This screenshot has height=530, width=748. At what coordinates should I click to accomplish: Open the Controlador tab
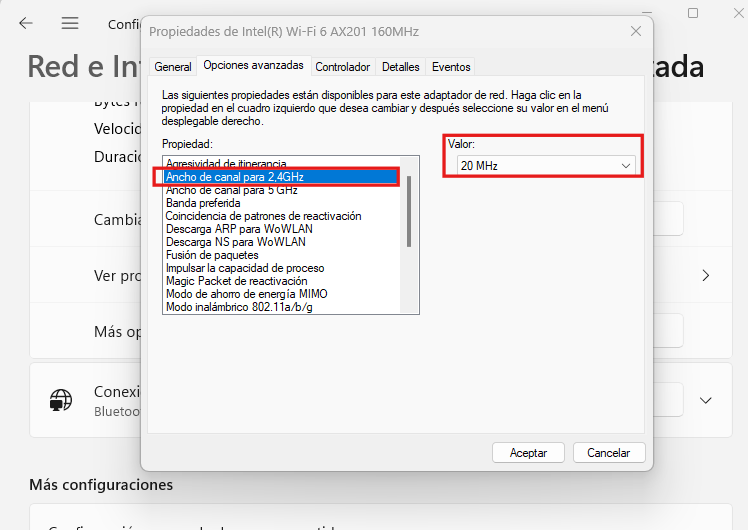(342, 67)
